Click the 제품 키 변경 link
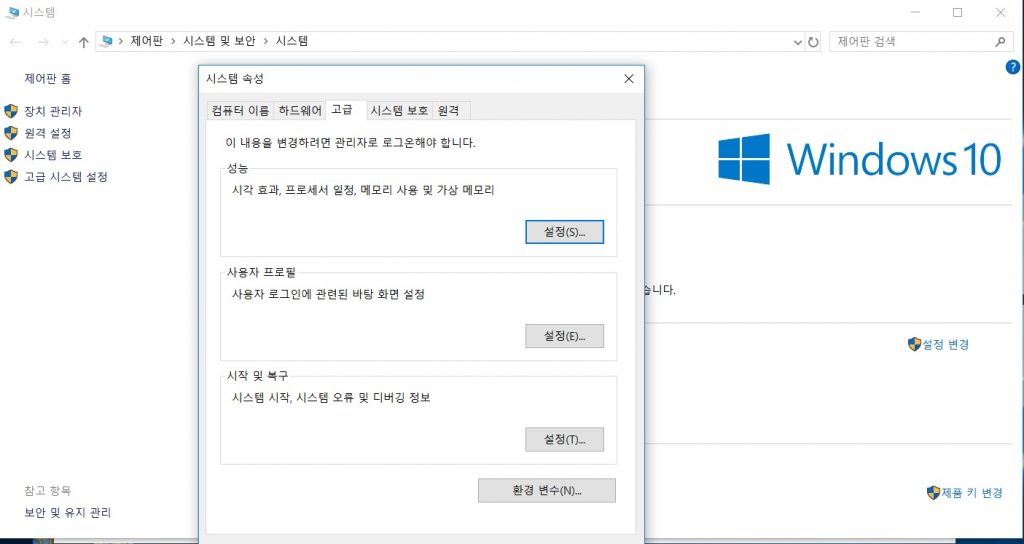Image resolution: width=1024 pixels, height=544 pixels. (x=972, y=493)
